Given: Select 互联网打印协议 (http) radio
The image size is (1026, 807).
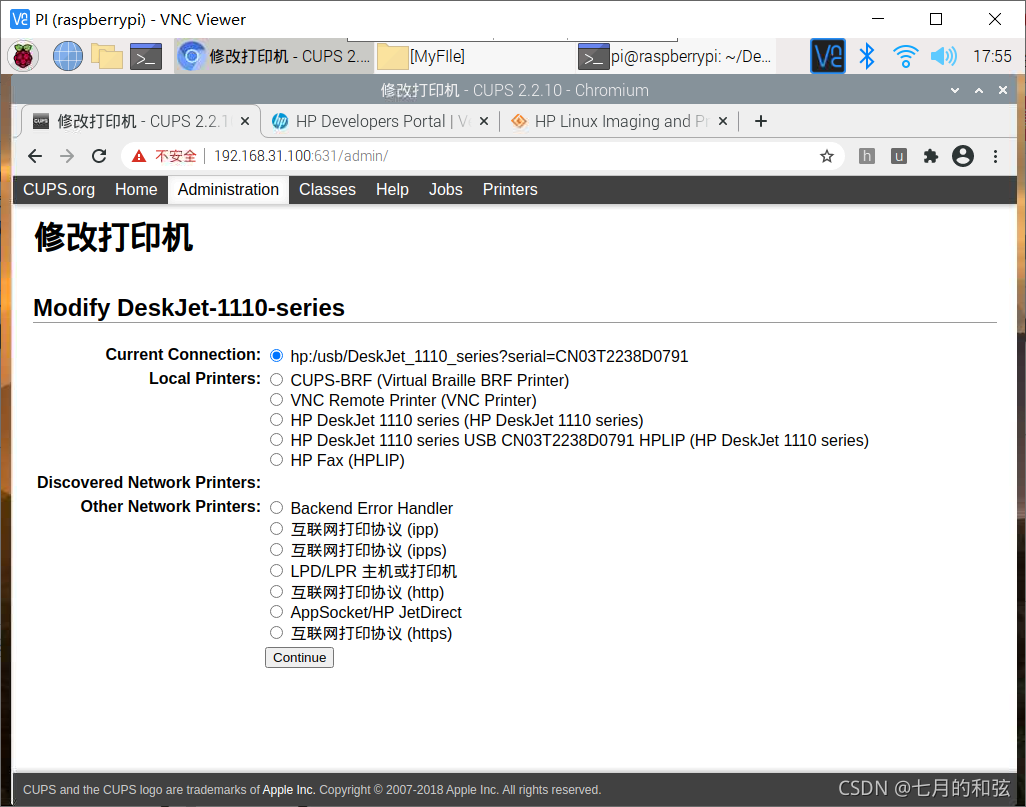Looking at the screenshot, I should click(277, 591).
